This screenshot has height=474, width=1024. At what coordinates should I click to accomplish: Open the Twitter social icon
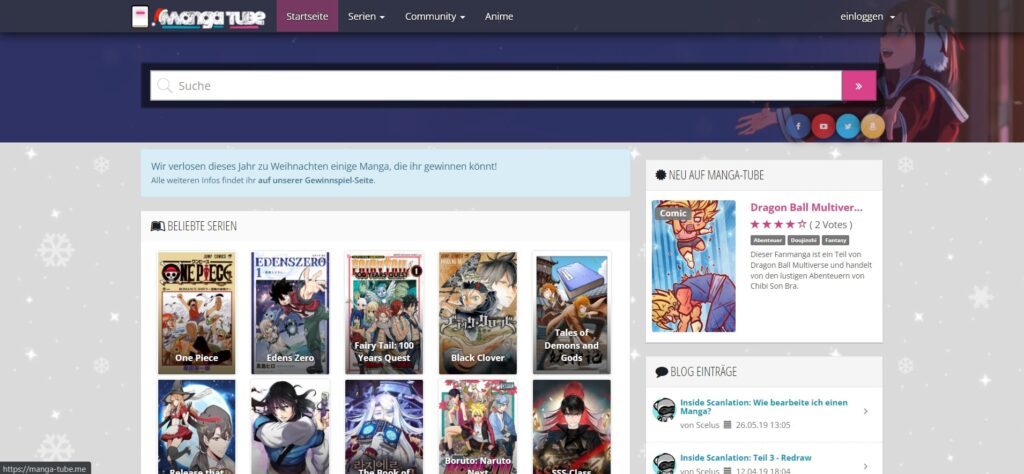point(848,126)
